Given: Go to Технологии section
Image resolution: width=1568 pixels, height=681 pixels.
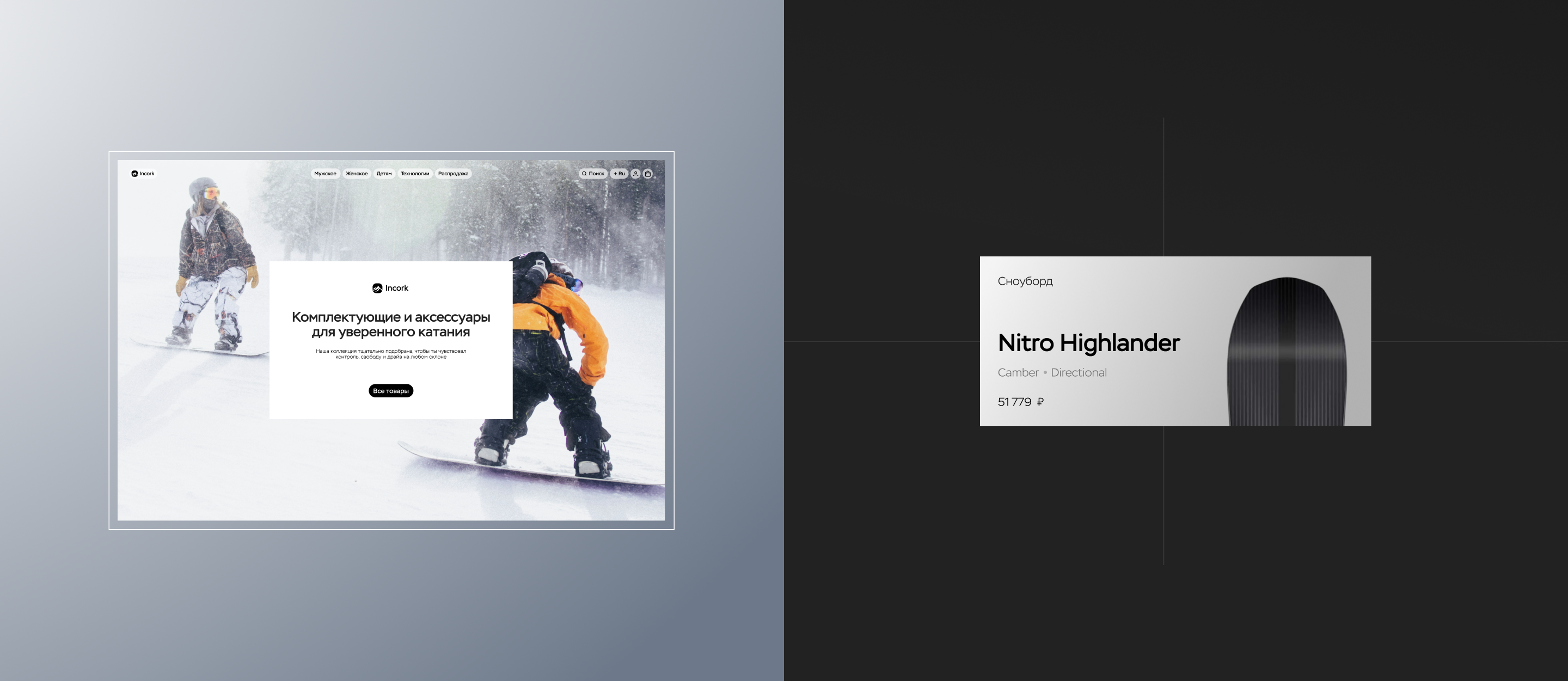Looking at the screenshot, I should (414, 174).
